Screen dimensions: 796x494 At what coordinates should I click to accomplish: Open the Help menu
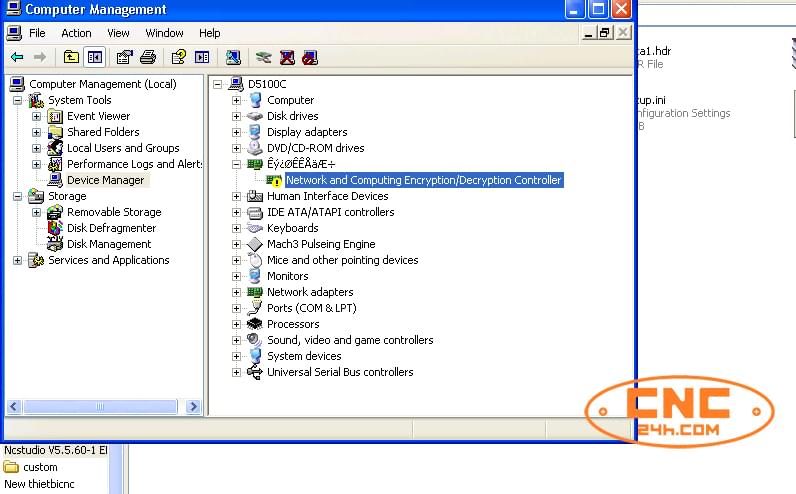(209, 33)
